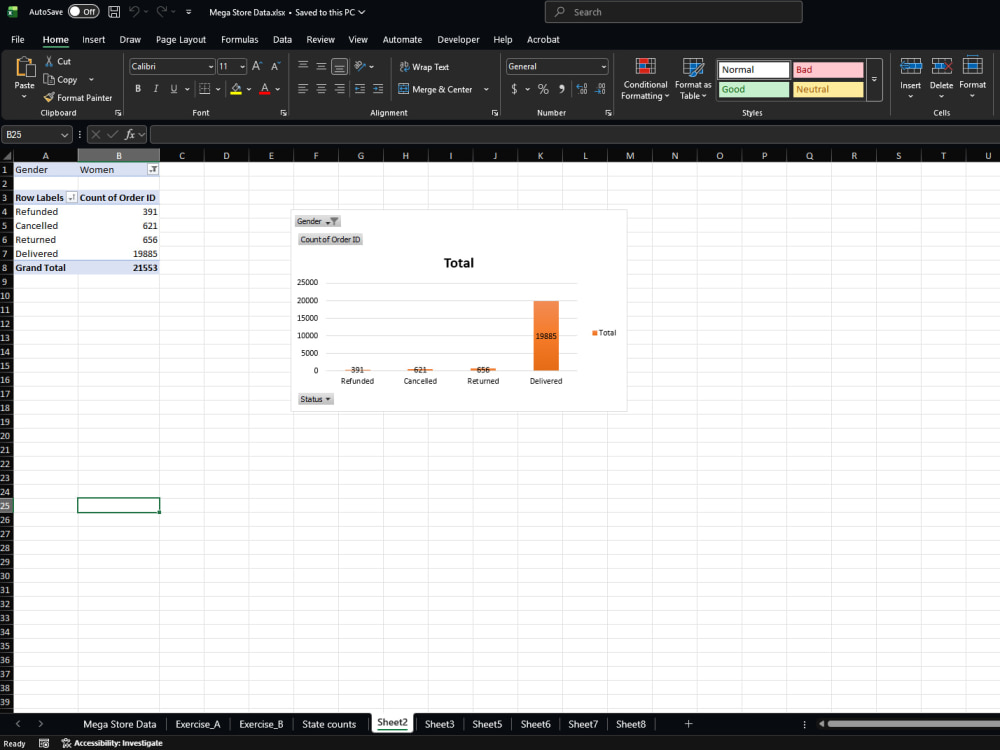Image resolution: width=1000 pixels, height=750 pixels.
Task: Apply underline formatting
Action: [173, 89]
